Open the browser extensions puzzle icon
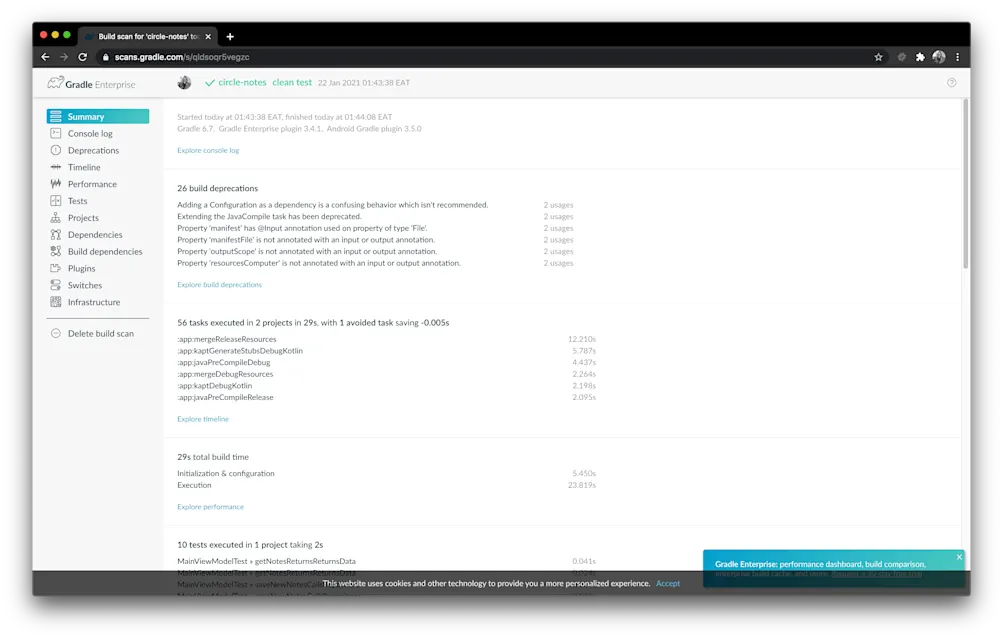This screenshot has height=639, width=1003. pyautogui.click(x=920, y=57)
